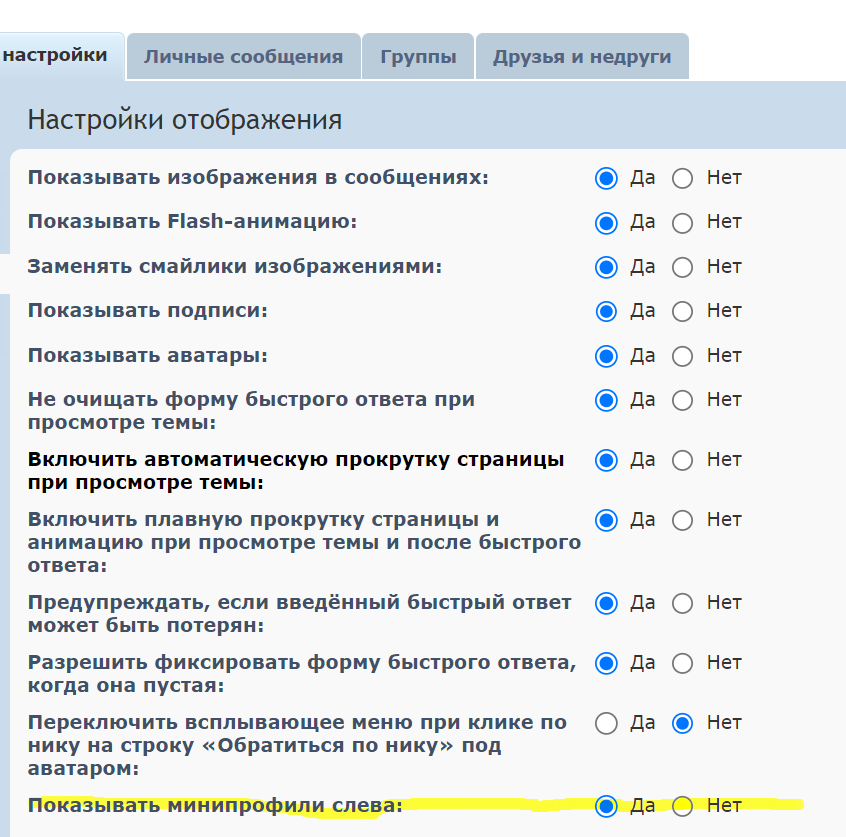
Task: Choose Да for Показывать аватары
Action: pyautogui.click(x=606, y=356)
